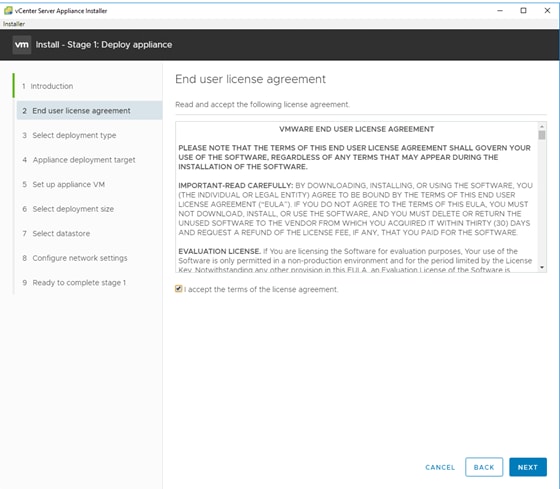Click the CANCEL link
The image size is (560, 489).
pyautogui.click(x=440, y=467)
